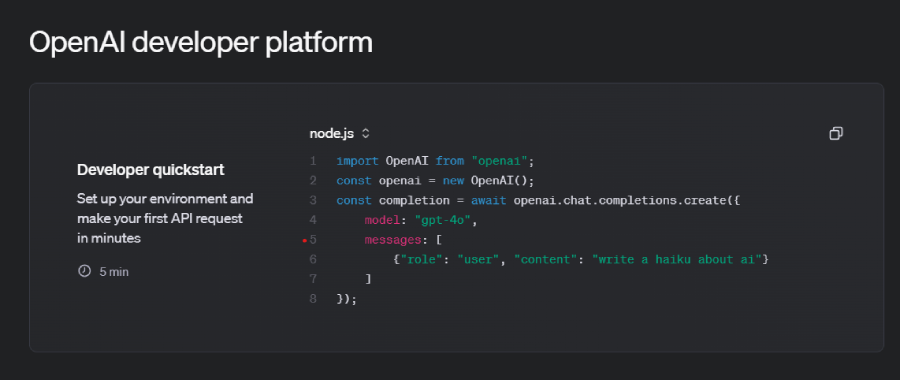
Task: Click the import OpenAI from "openai" line
Action: coord(435,161)
